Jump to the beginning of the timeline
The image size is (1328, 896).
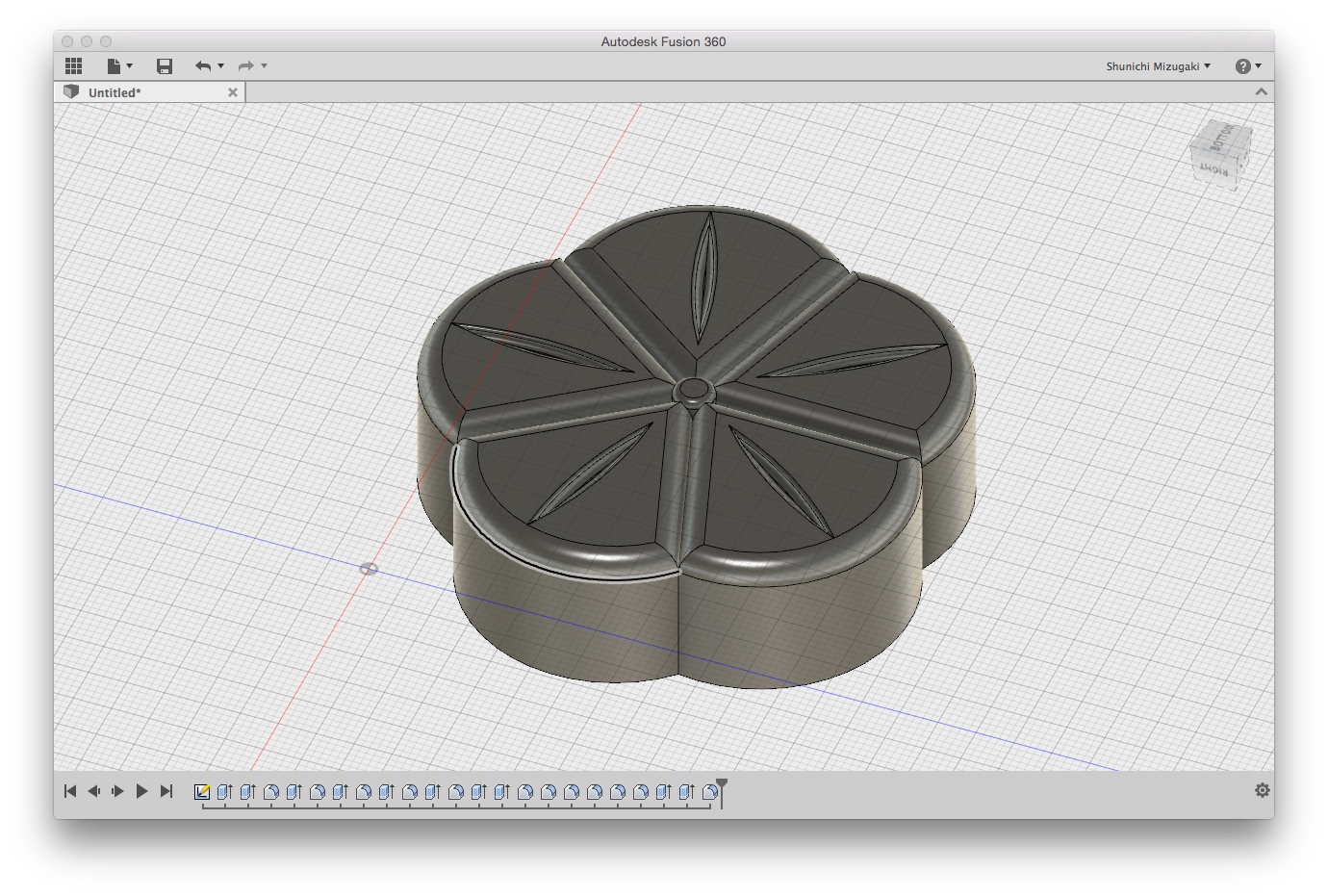[x=70, y=791]
